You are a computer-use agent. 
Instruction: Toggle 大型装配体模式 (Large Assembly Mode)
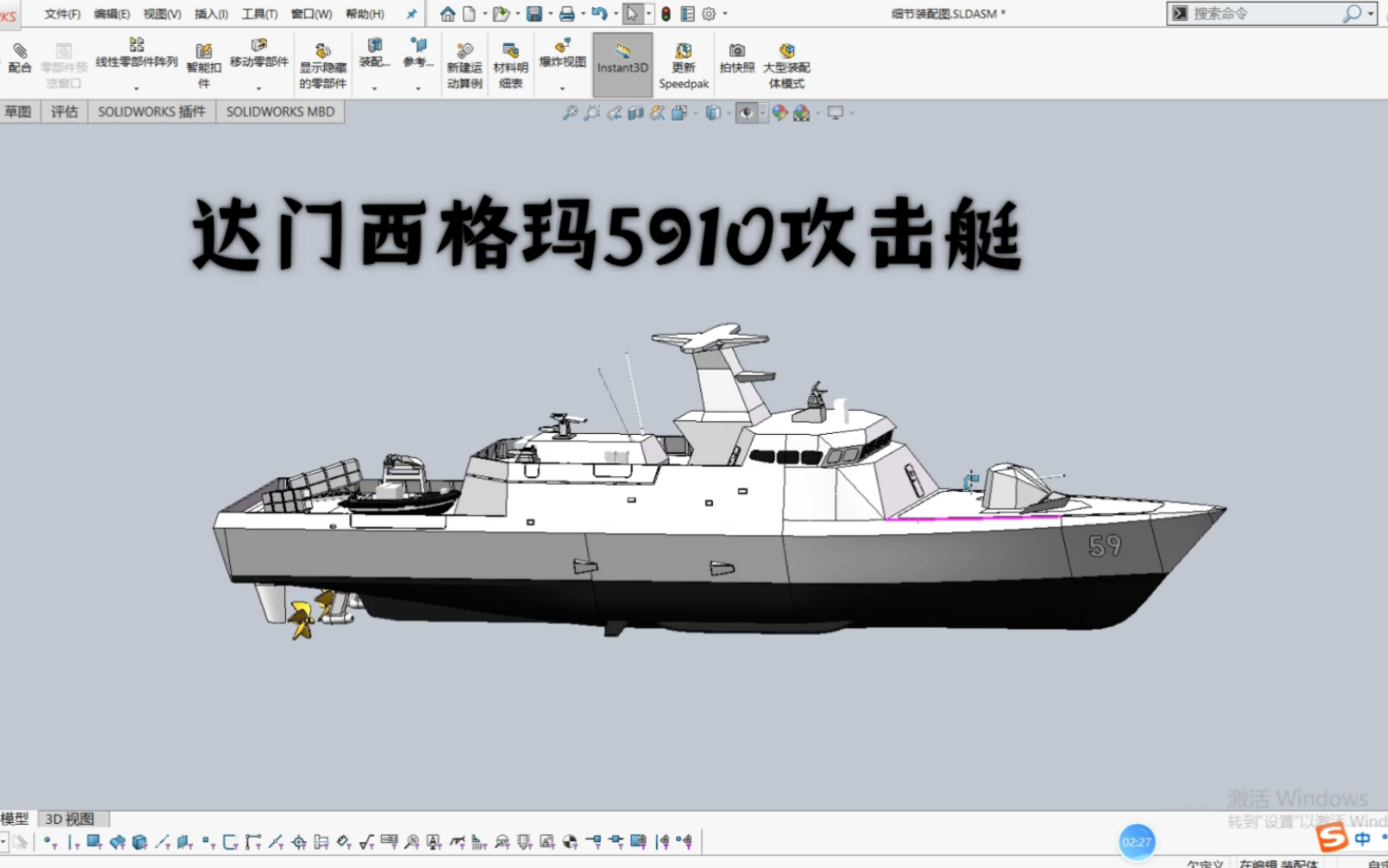pos(786,63)
